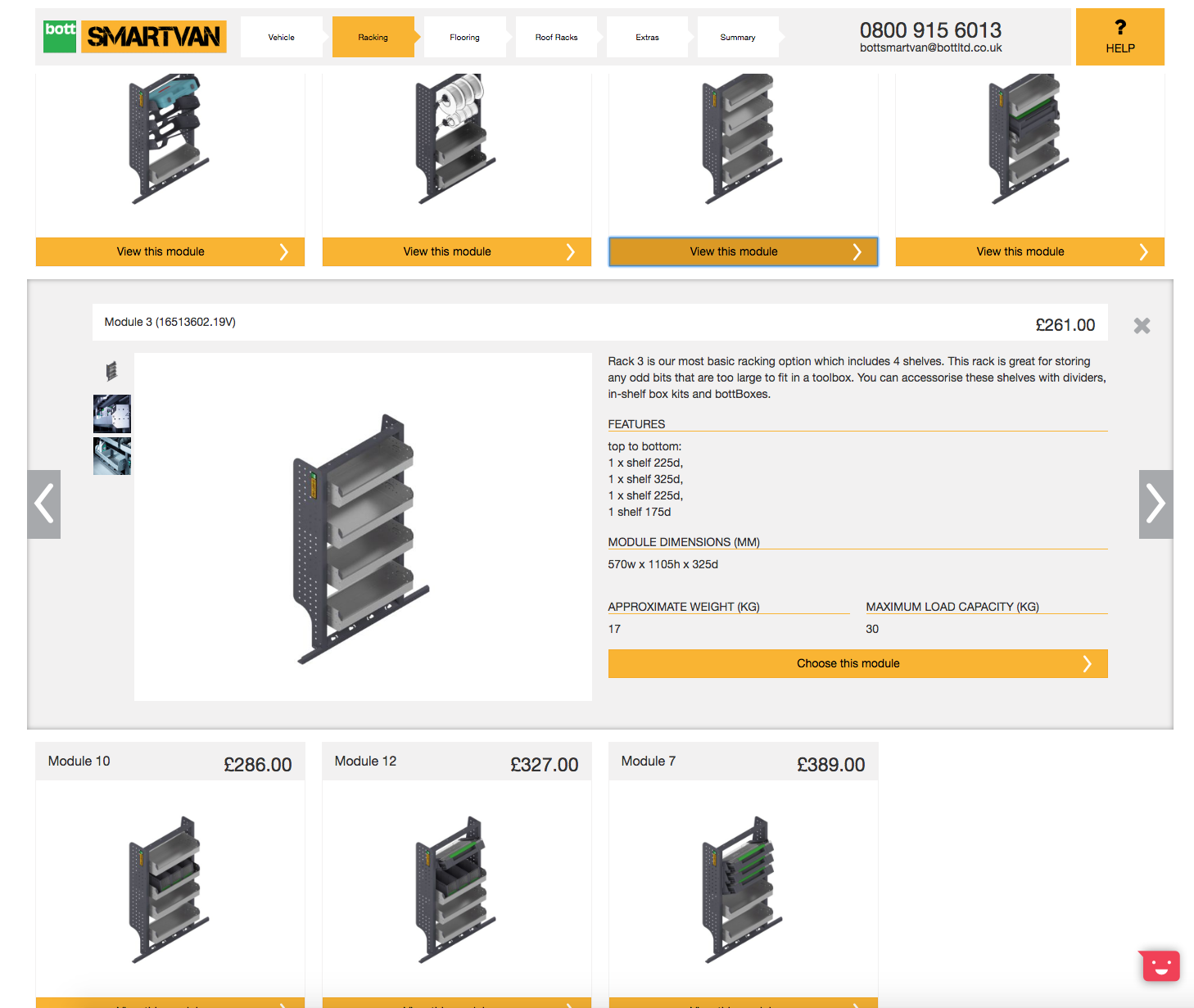1194x1008 pixels.
Task: Open the Help question mark button
Action: 1119,37
